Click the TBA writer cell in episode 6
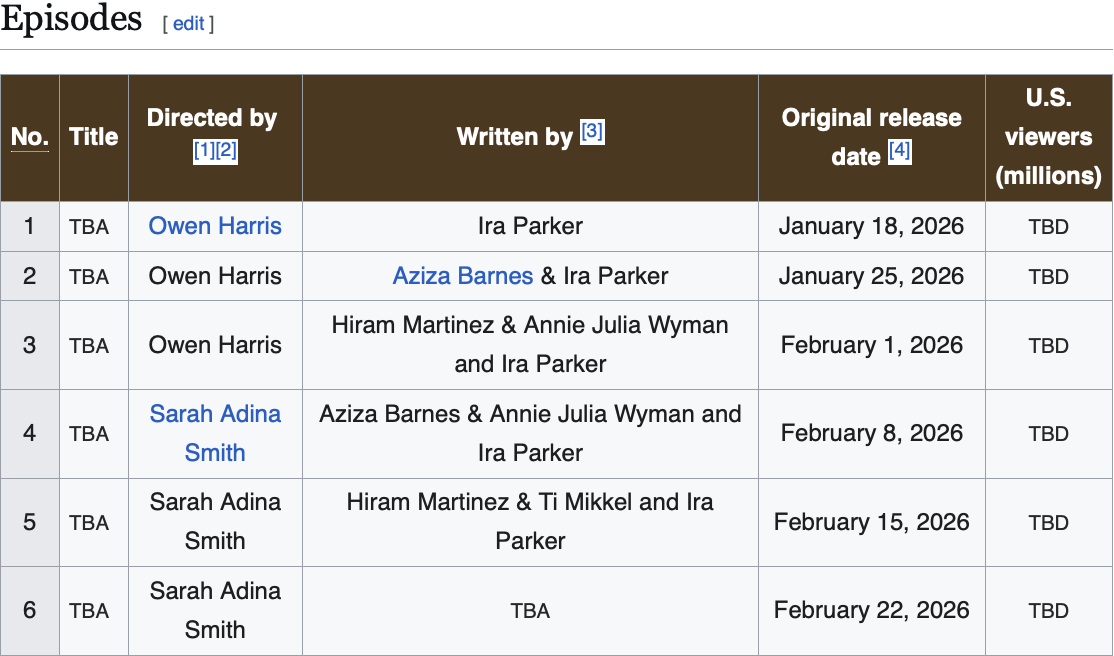Screen dimensions: 1114x656 [530, 611]
